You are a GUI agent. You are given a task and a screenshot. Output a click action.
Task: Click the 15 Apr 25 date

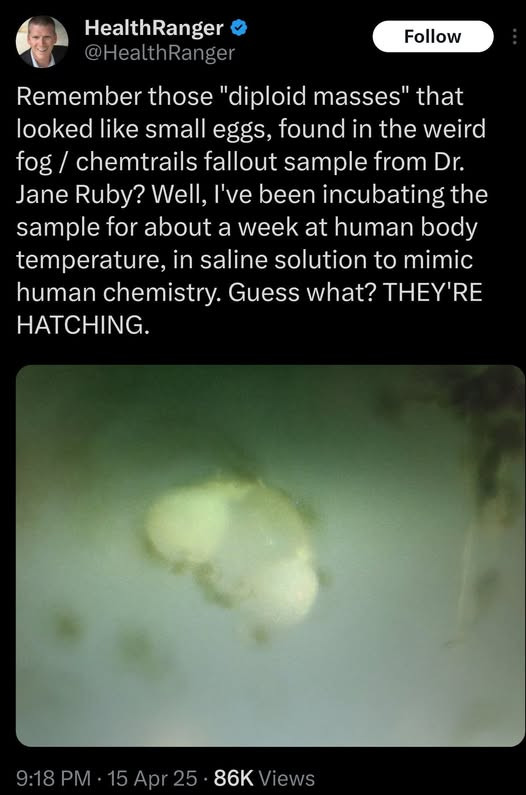point(152,778)
